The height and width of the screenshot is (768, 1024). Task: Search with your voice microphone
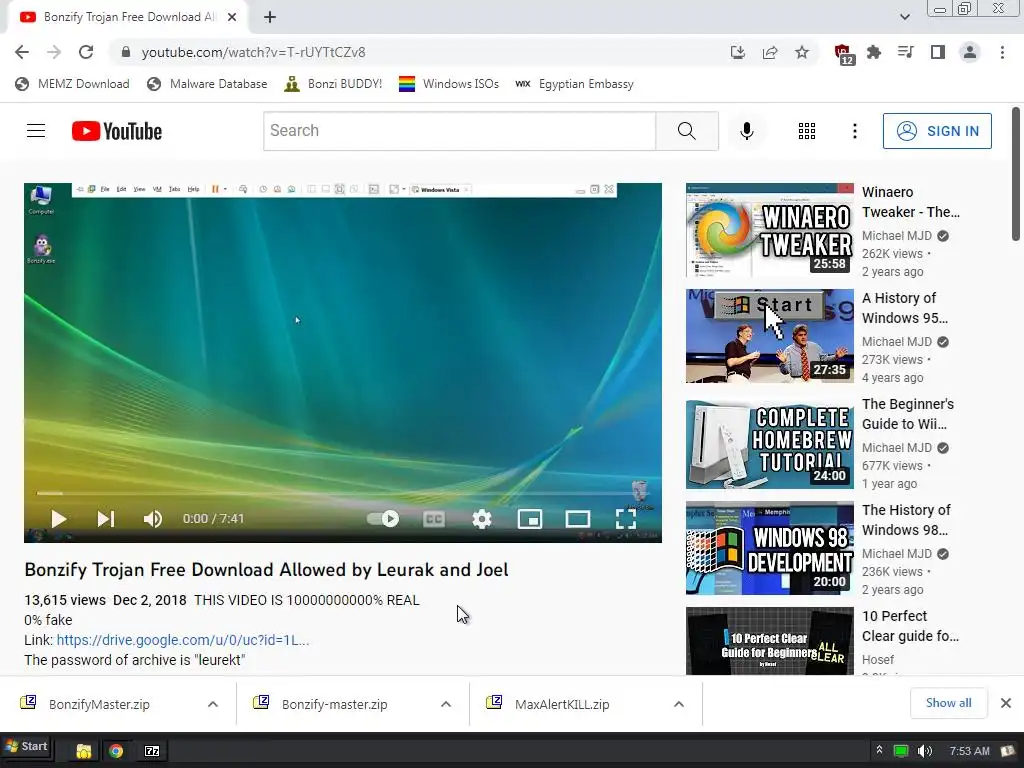tap(746, 131)
